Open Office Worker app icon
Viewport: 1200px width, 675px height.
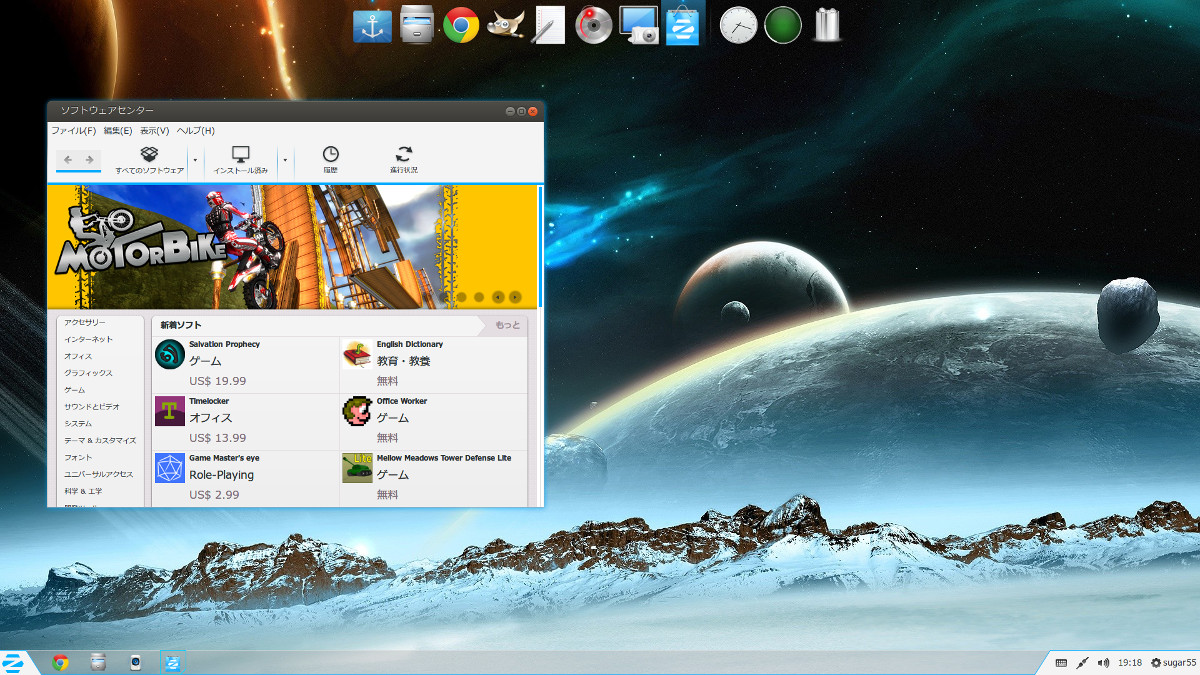coord(357,411)
